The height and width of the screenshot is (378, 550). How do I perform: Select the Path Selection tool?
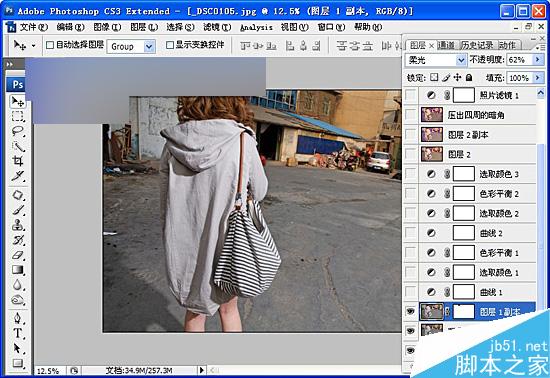[18, 348]
